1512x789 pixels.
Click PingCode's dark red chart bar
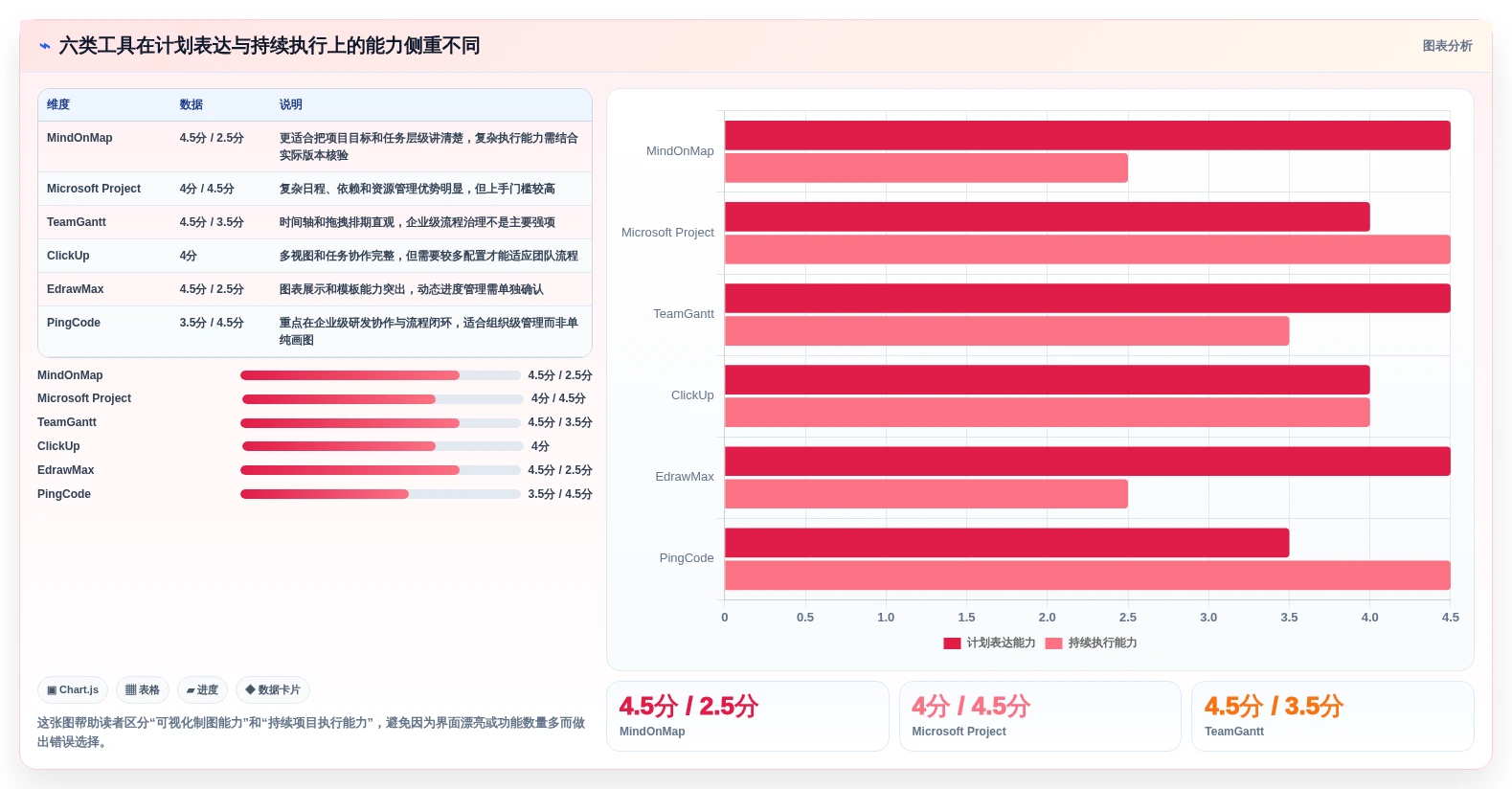pyautogui.click(x=1006, y=543)
